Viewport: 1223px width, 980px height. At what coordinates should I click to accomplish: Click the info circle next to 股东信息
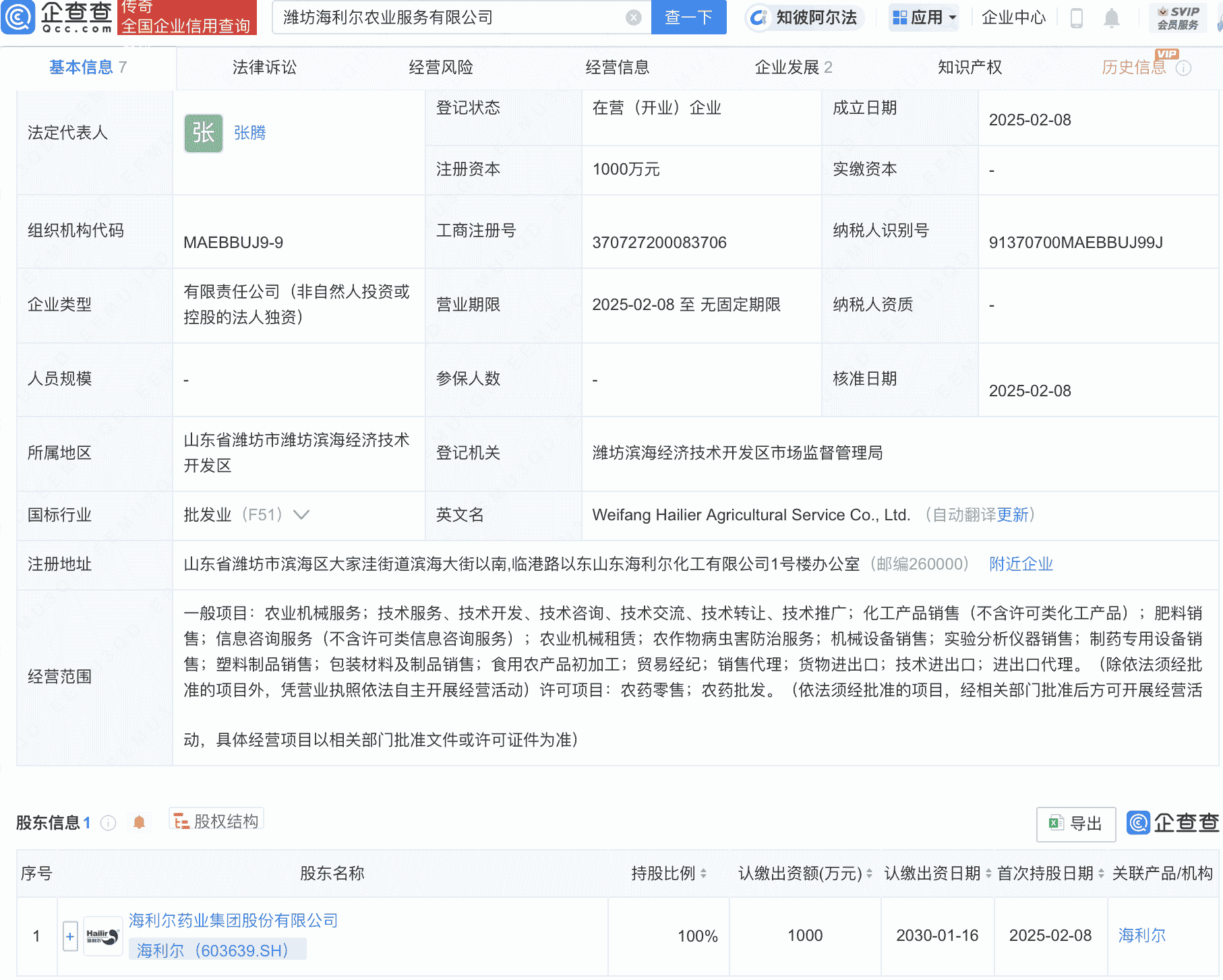[107, 823]
